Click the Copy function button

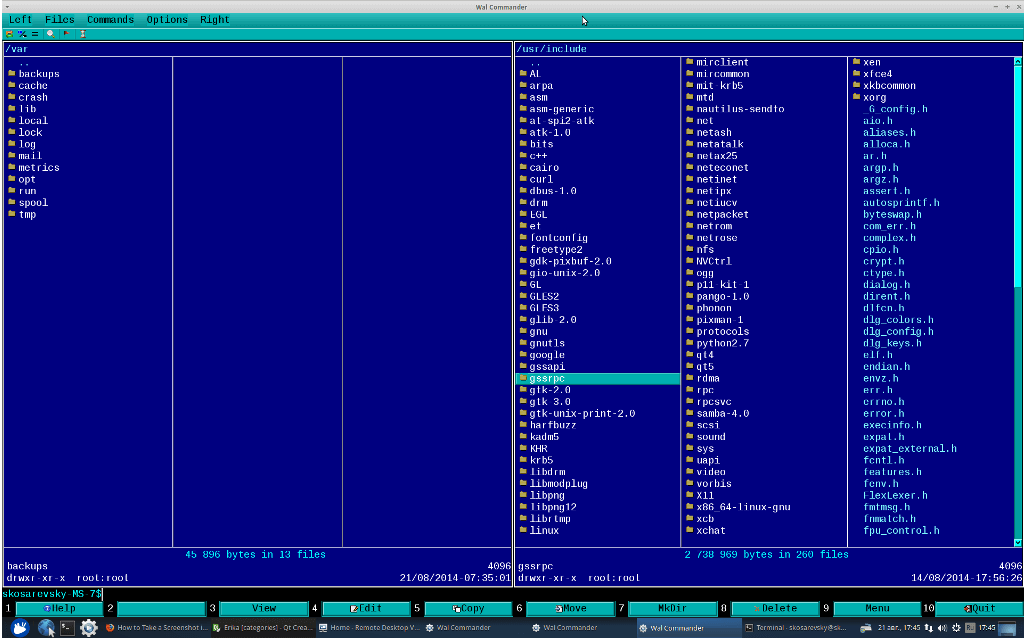point(467,608)
